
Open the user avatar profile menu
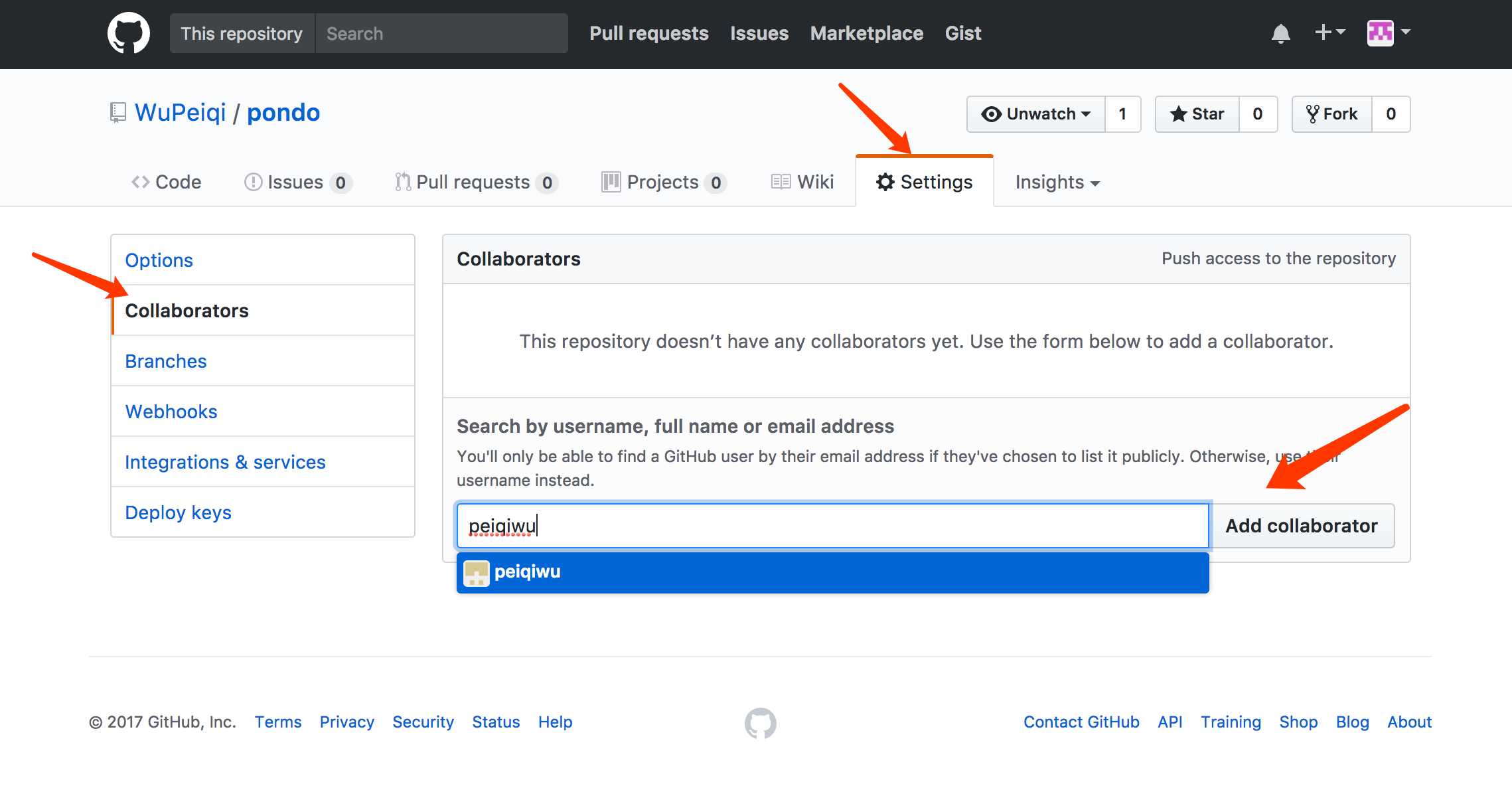click(1389, 32)
